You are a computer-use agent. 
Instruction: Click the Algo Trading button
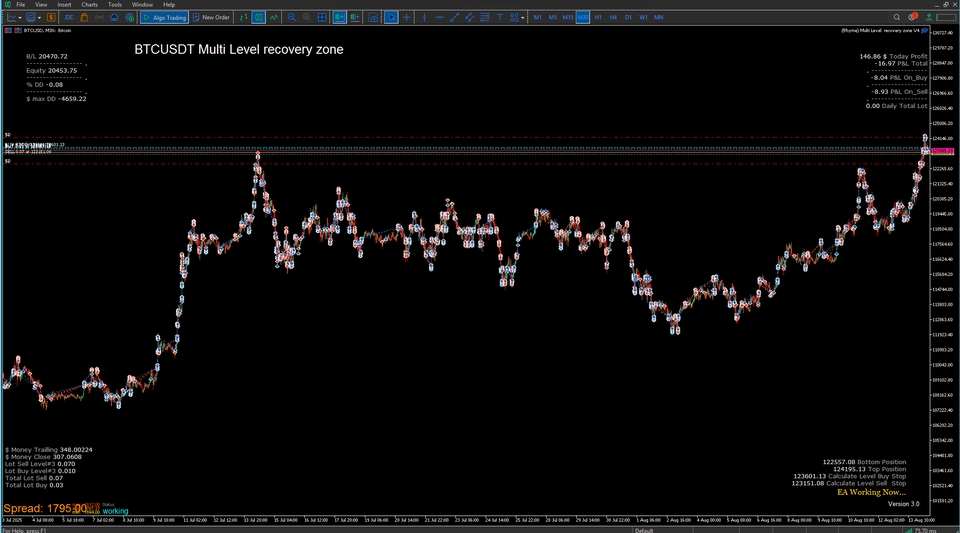(x=164, y=17)
